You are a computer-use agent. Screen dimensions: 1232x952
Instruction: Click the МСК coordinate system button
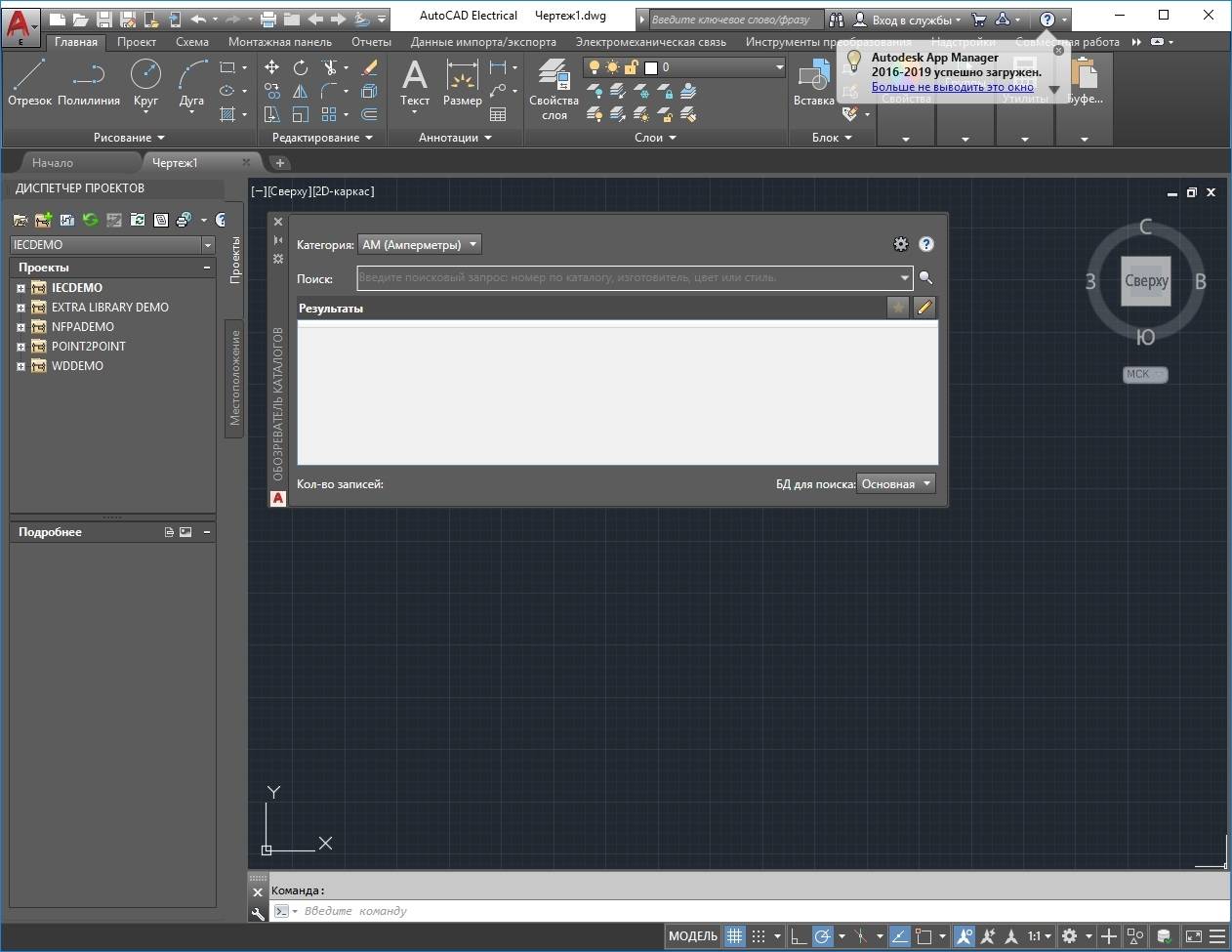point(1144,374)
